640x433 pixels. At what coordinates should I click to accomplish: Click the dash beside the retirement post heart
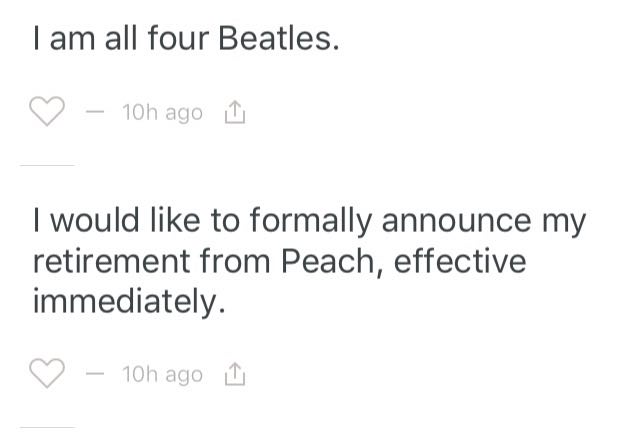[95, 375]
